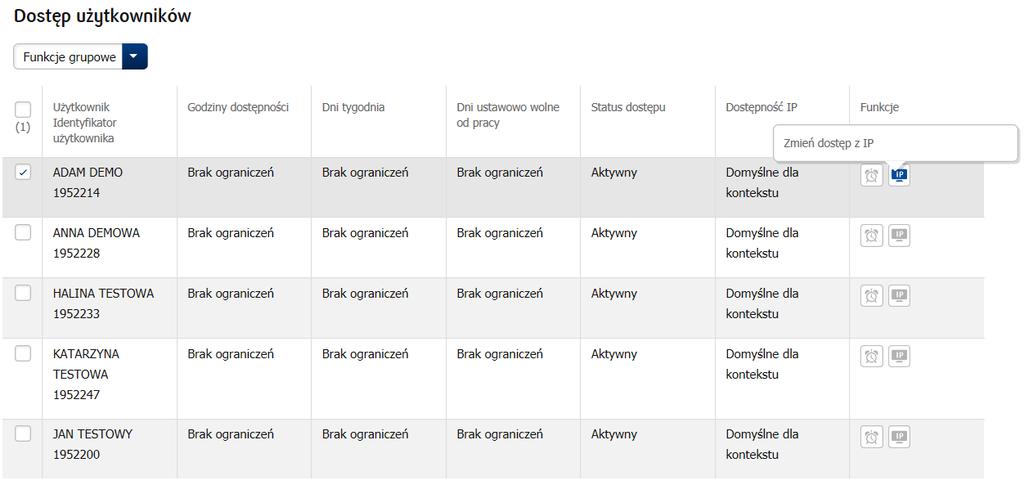Expand the Funkcje grupowe dropdown arrow
This screenshot has width=1024, height=485.
point(135,57)
